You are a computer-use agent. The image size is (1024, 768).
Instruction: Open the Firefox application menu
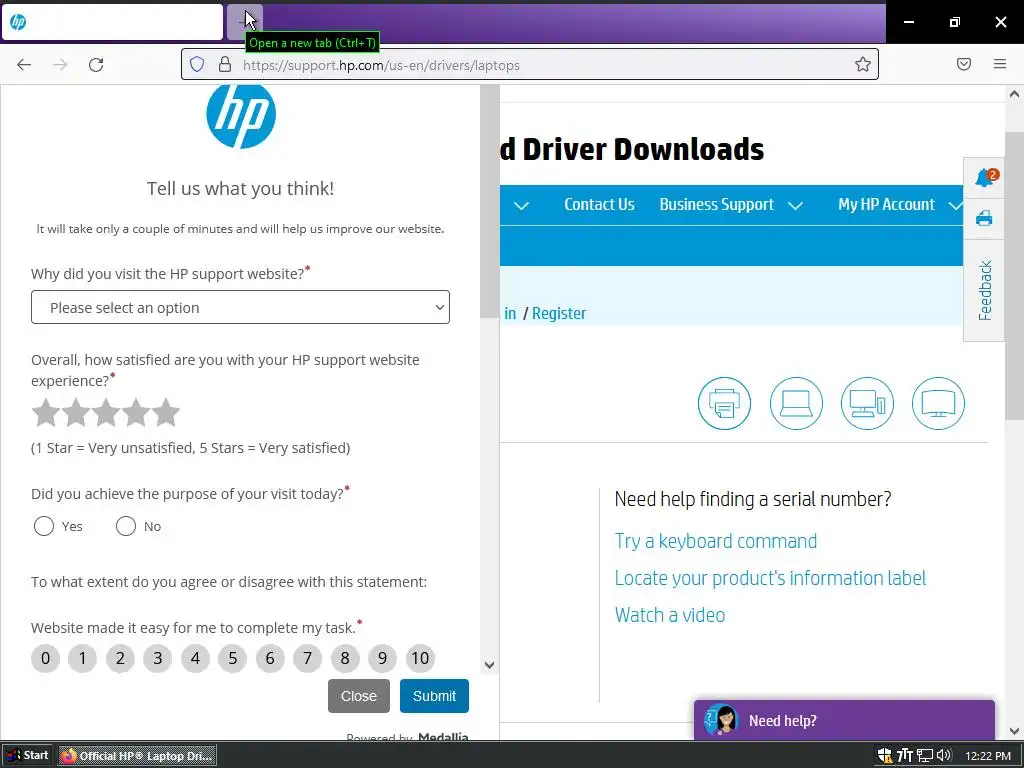tap(1000, 64)
